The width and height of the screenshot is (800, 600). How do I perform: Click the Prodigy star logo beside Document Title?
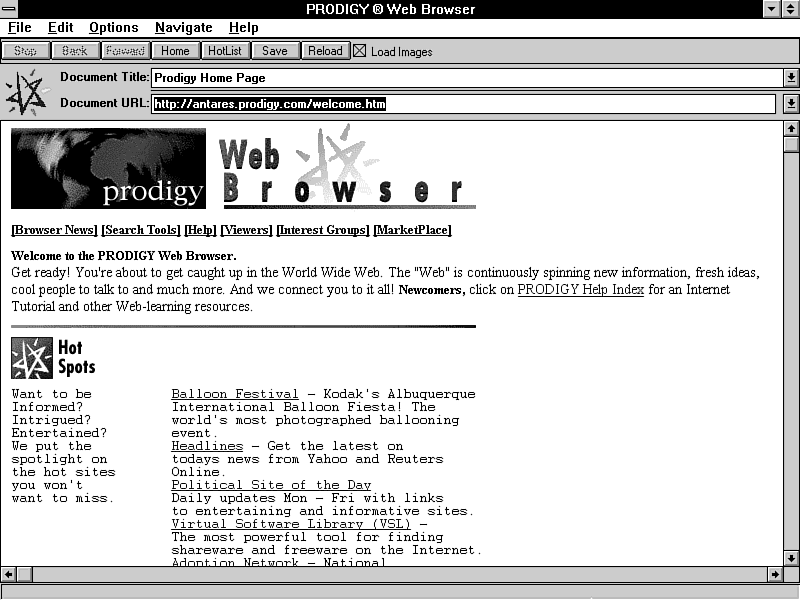pos(26,92)
